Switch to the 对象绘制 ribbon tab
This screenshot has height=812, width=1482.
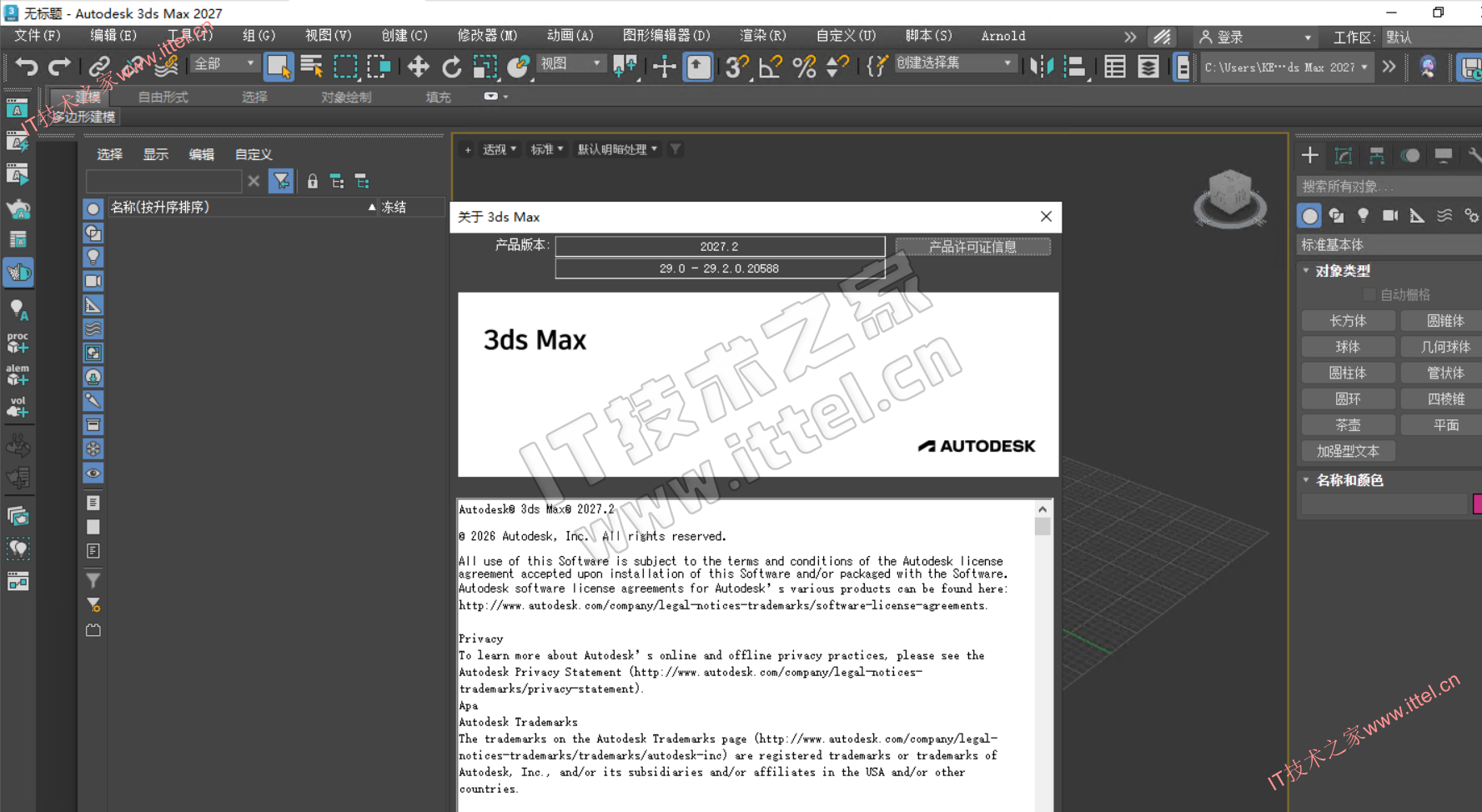coord(346,97)
